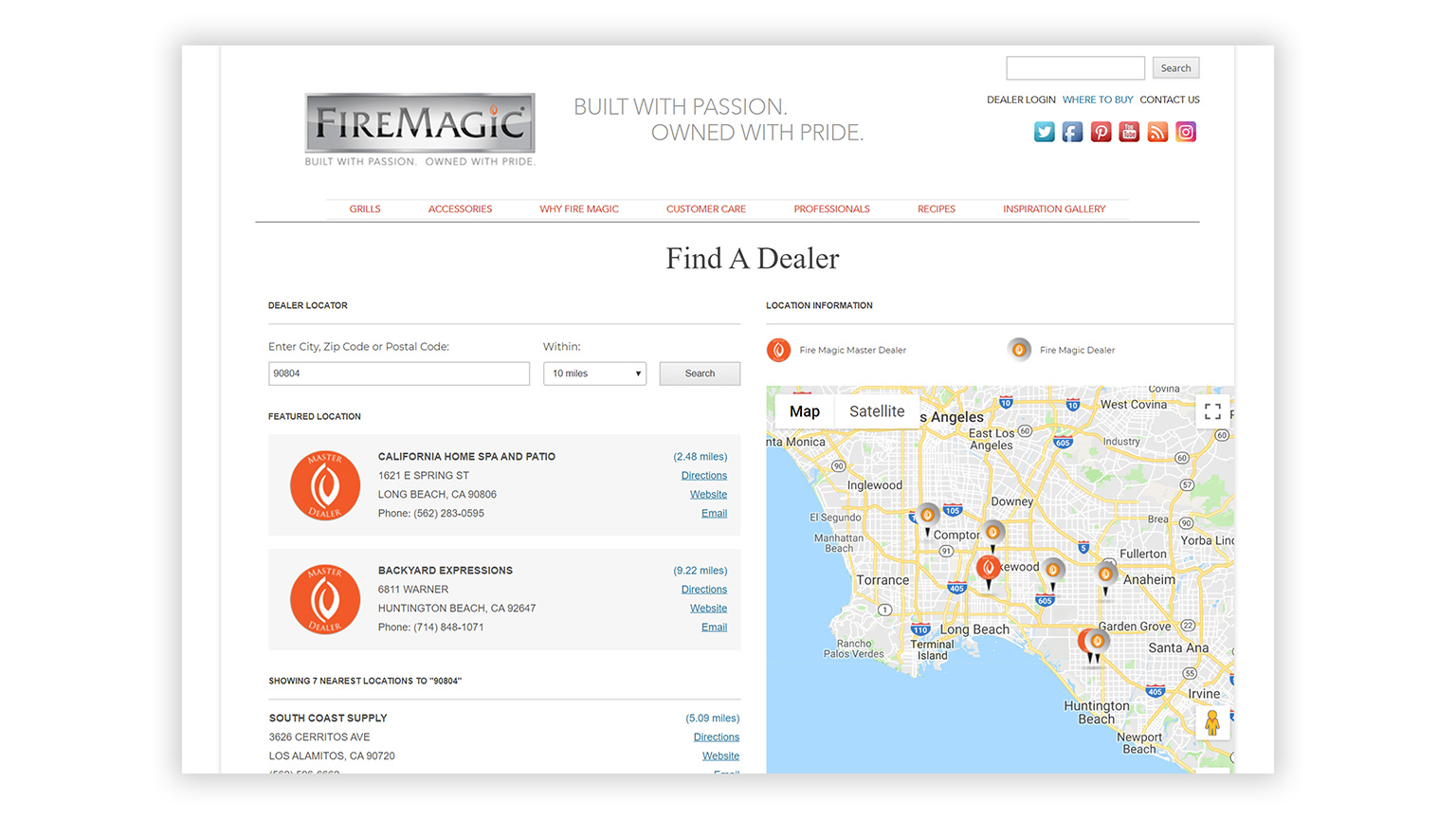Click the top site Search button
The height and width of the screenshot is (819, 1456).
pyautogui.click(x=1175, y=68)
